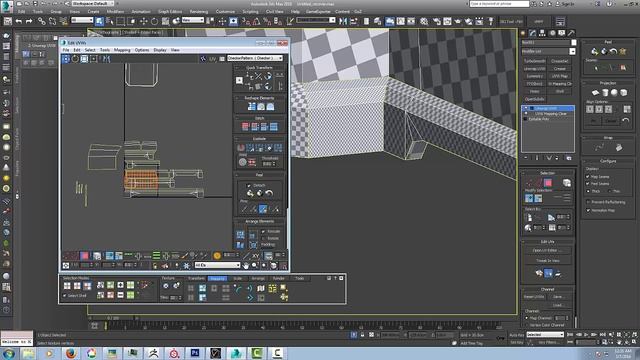Select the Thick seam display radio button
Image resolution: width=640 pixels, height=360 pixels.
click(x=588, y=191)
